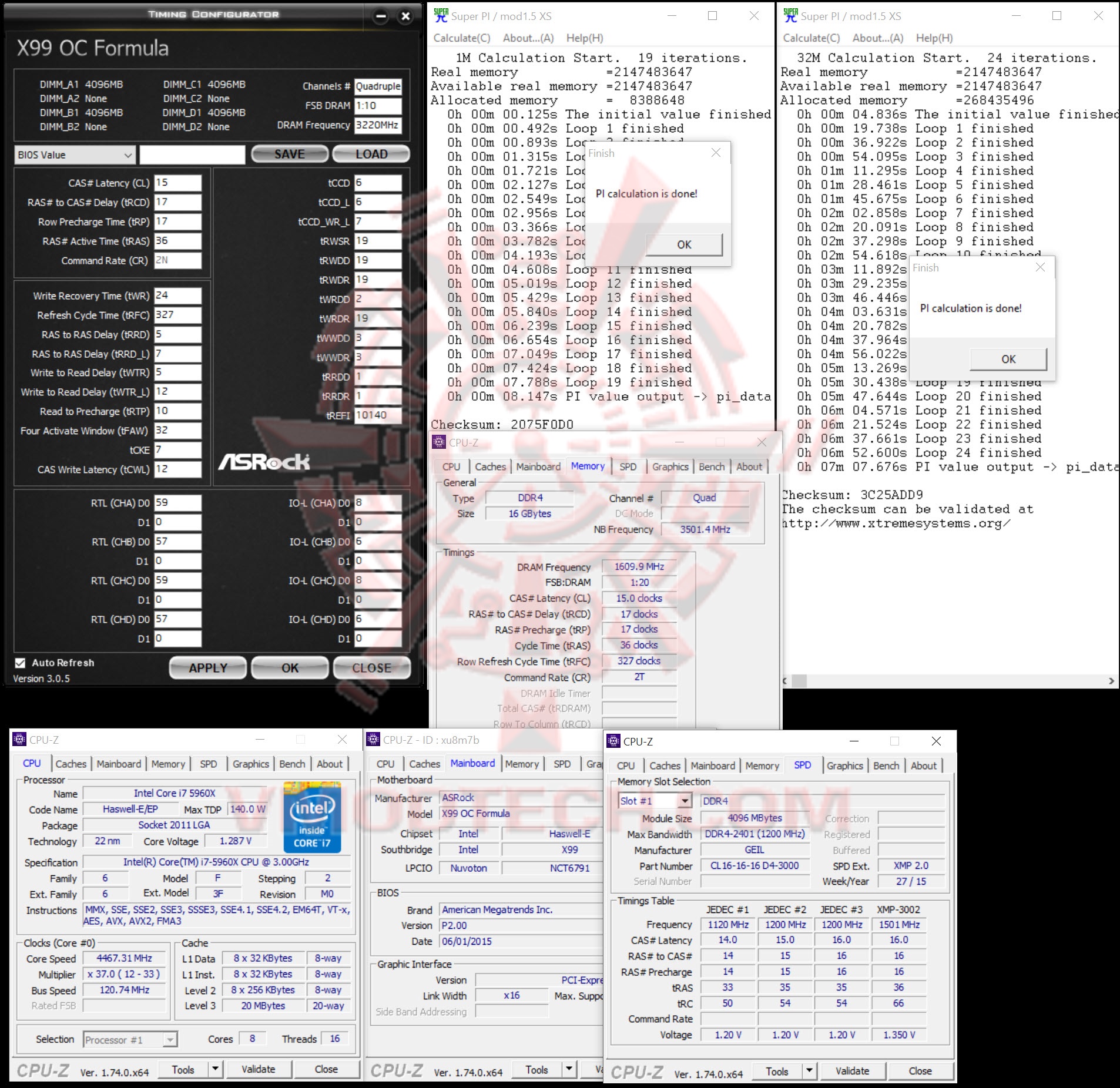Click SAVE in Timing Configurator
Viewport: 1120px width, 1088px height.
[290, 154]
